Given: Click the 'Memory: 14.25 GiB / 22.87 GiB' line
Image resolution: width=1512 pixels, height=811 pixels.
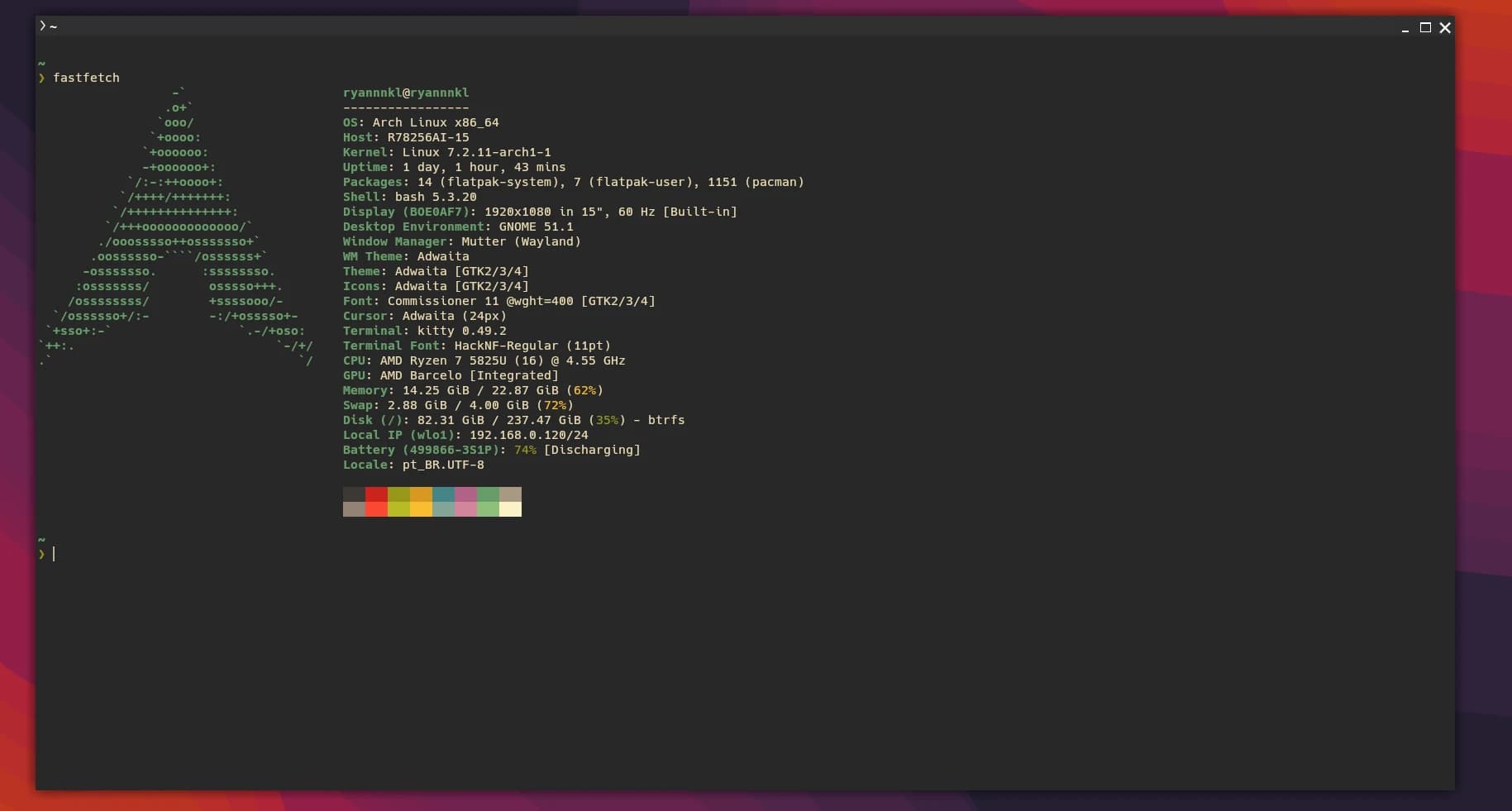Looking at the screenshot, I should tap(473, 390).
